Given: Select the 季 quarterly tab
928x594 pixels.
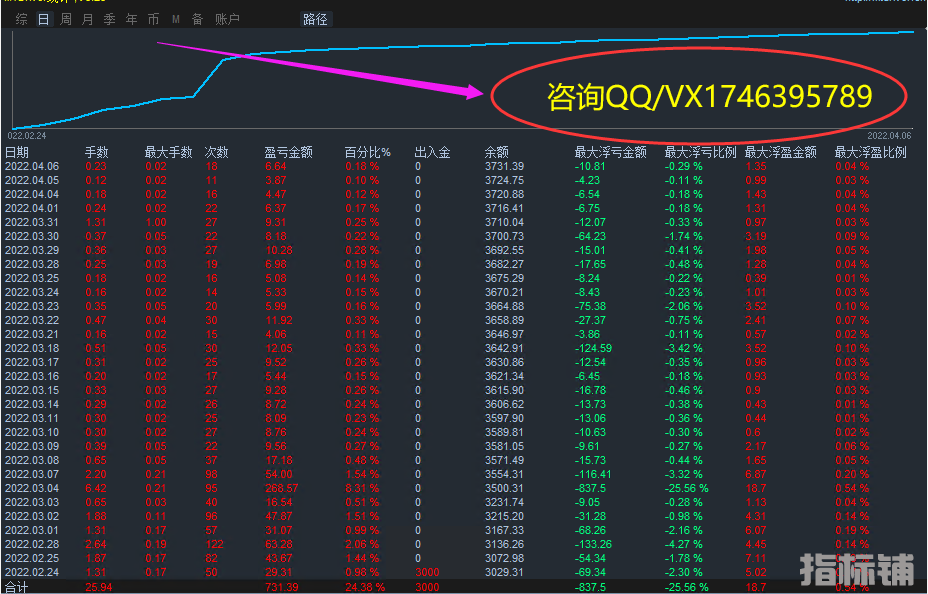Looking at the screenshot, I should pos(110,19).
